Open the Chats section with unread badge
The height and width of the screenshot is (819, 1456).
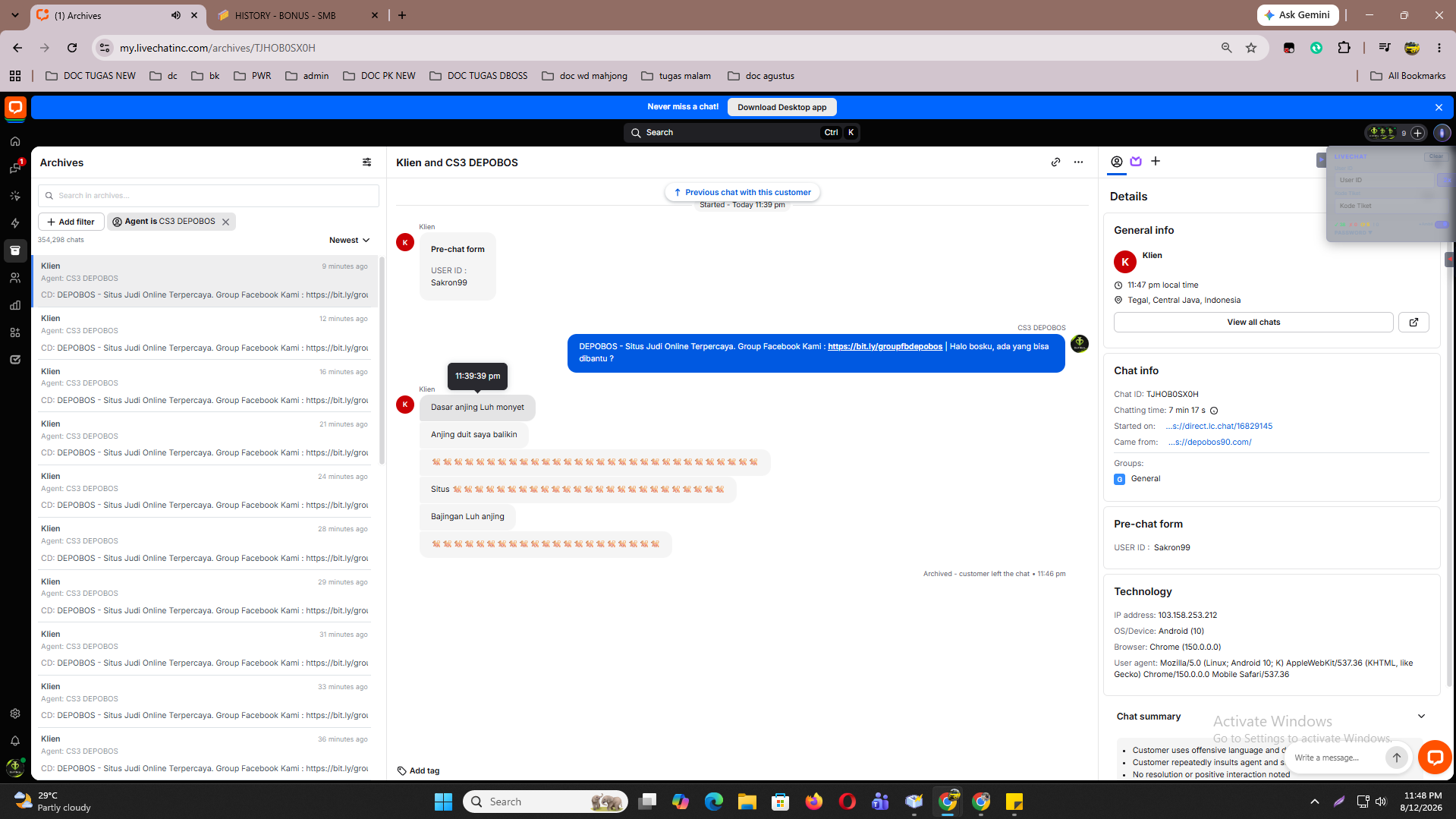[15, 169]
